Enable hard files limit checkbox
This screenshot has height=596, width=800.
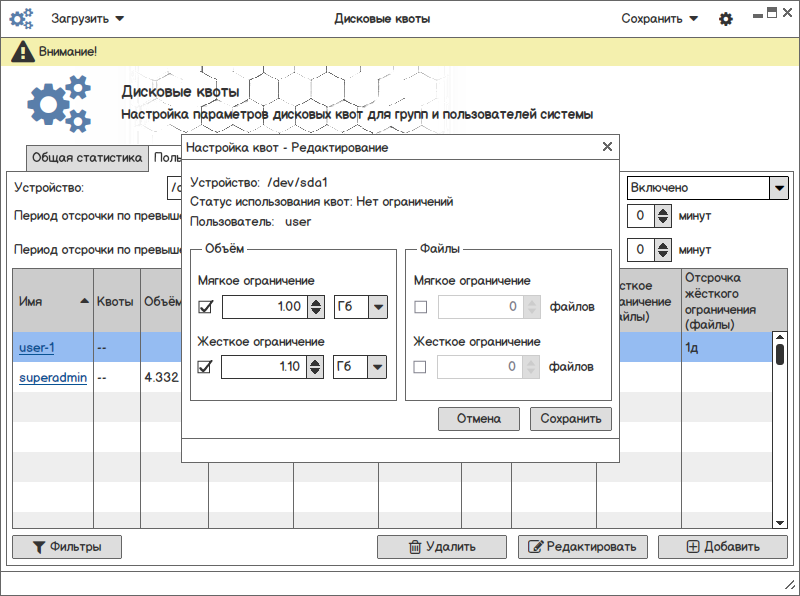pos(419,367)
